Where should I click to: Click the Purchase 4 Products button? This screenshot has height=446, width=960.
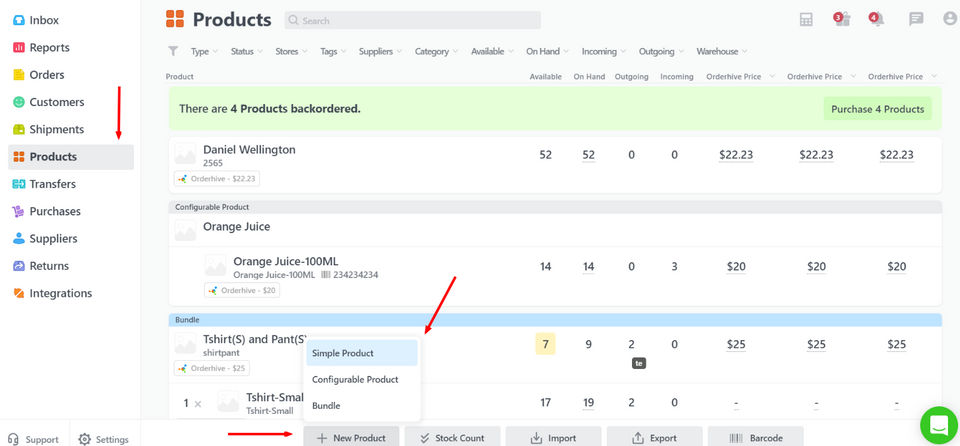click(x=877, y=109)
